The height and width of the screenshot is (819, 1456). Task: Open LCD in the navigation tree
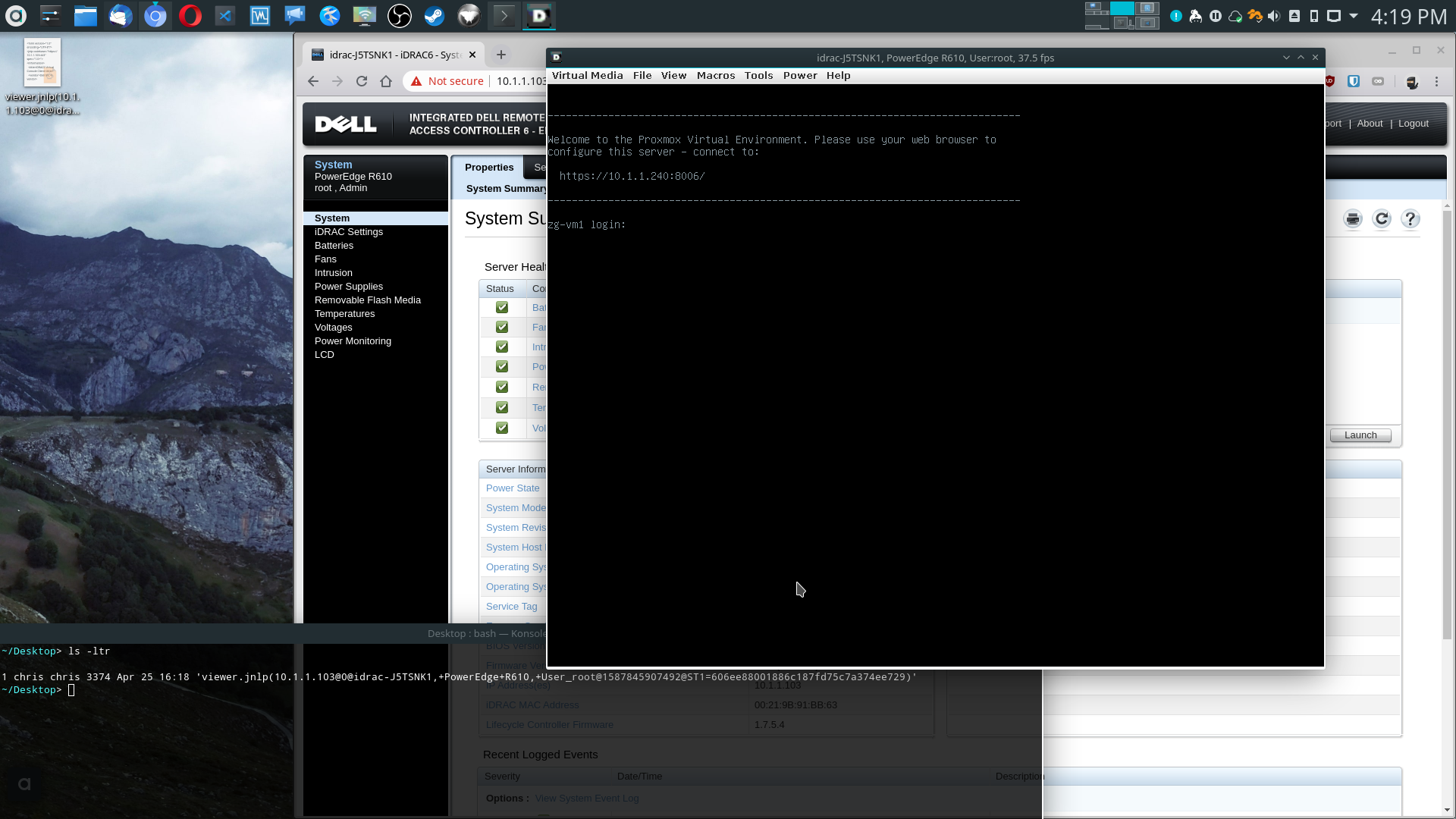coord(324,355)
